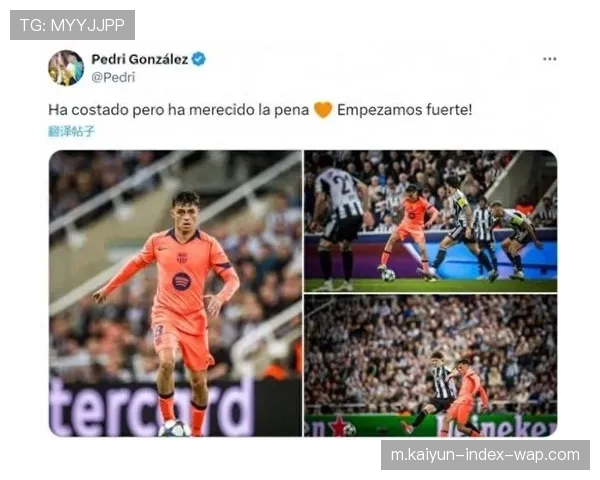Screen dimensions: 600x480
Task: Open the top-right photo with striped-shirt defenders
Action: click(x=430, y=221)
